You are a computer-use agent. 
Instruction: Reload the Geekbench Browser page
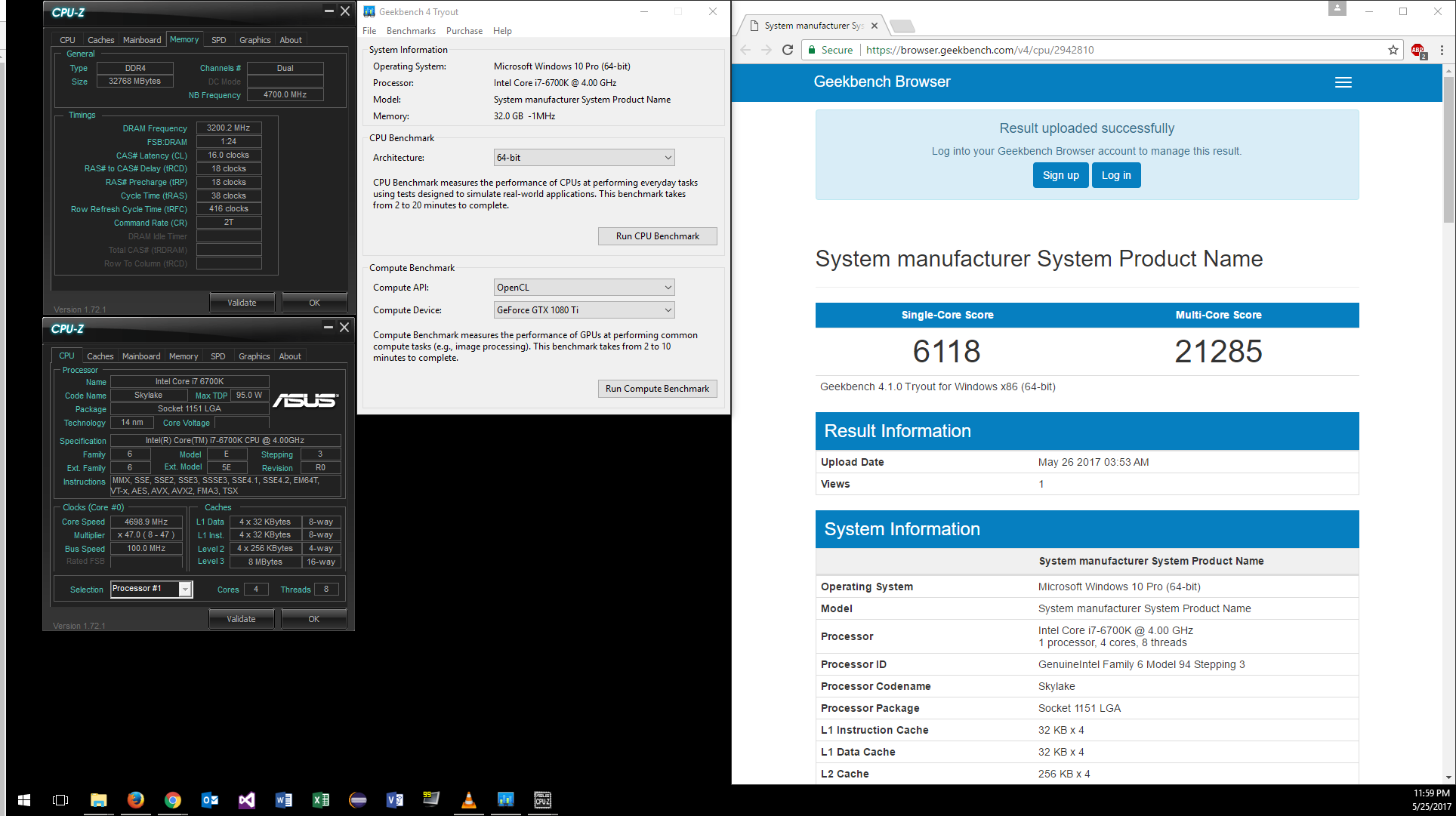click(788, 50)
